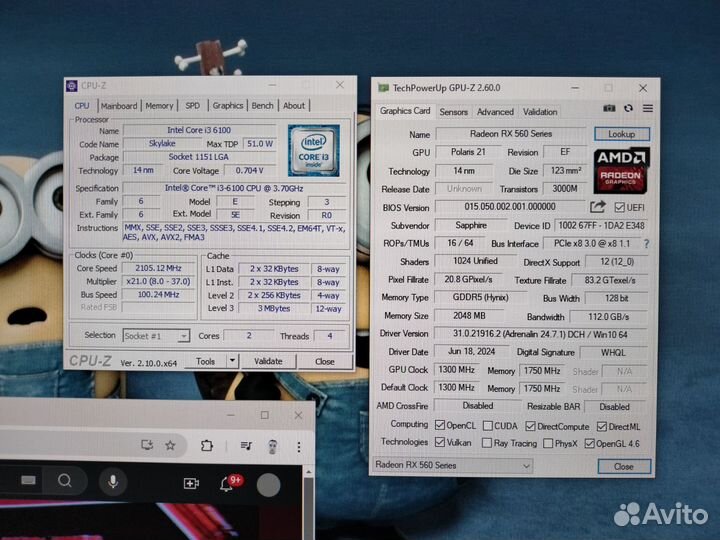720x540 pixels.
Task: Click the browser page scrollbar up arrow
Action: point(309,472)
